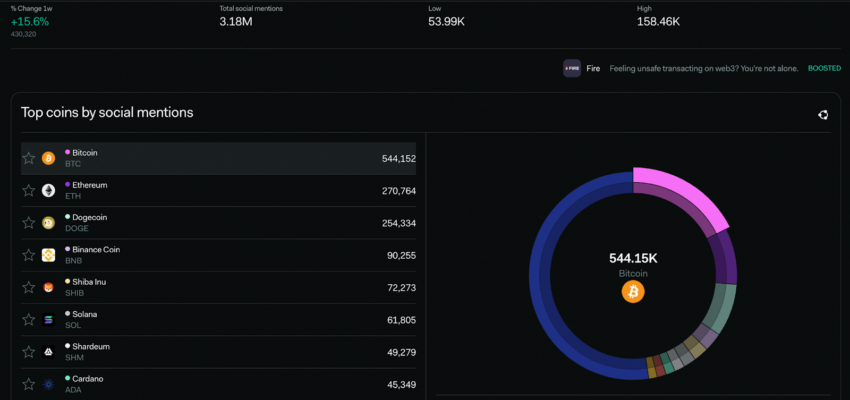The width and height of the screenshot is (850, 400).
Task: Click the Fire sponsor logo icon
Action: coord(572,69)
